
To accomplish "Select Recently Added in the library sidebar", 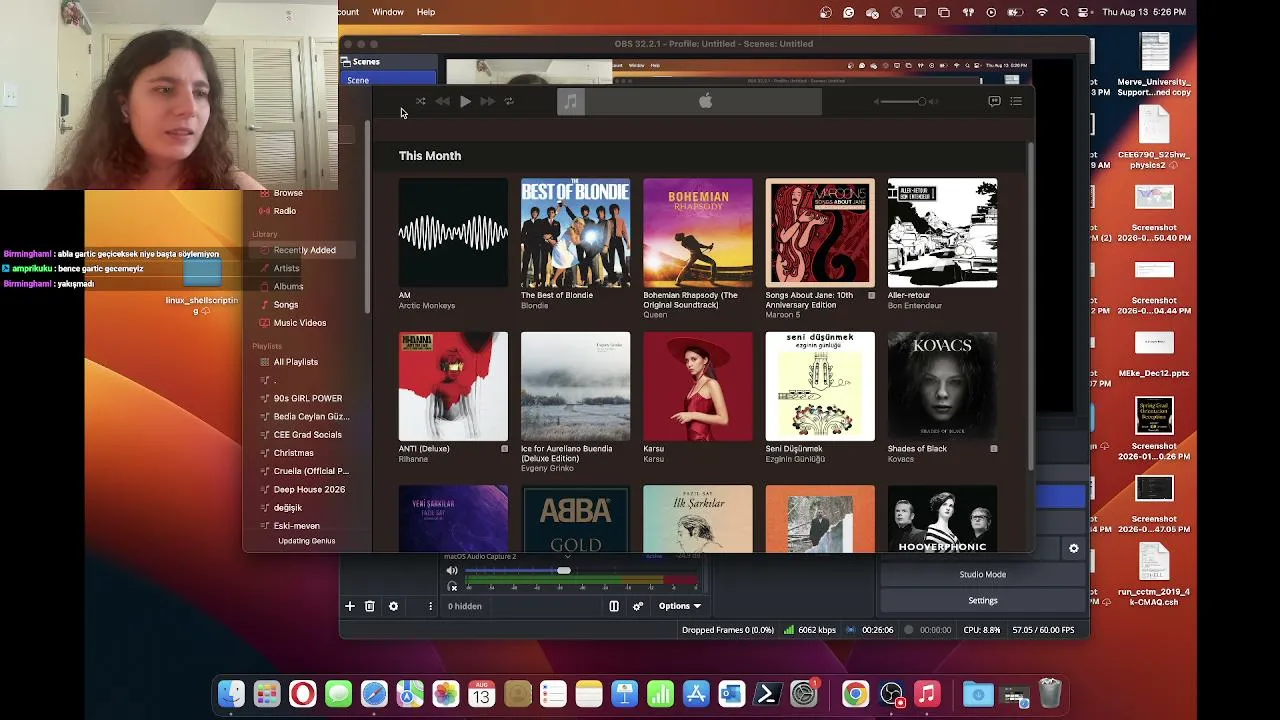I will (x=304, y=250).
